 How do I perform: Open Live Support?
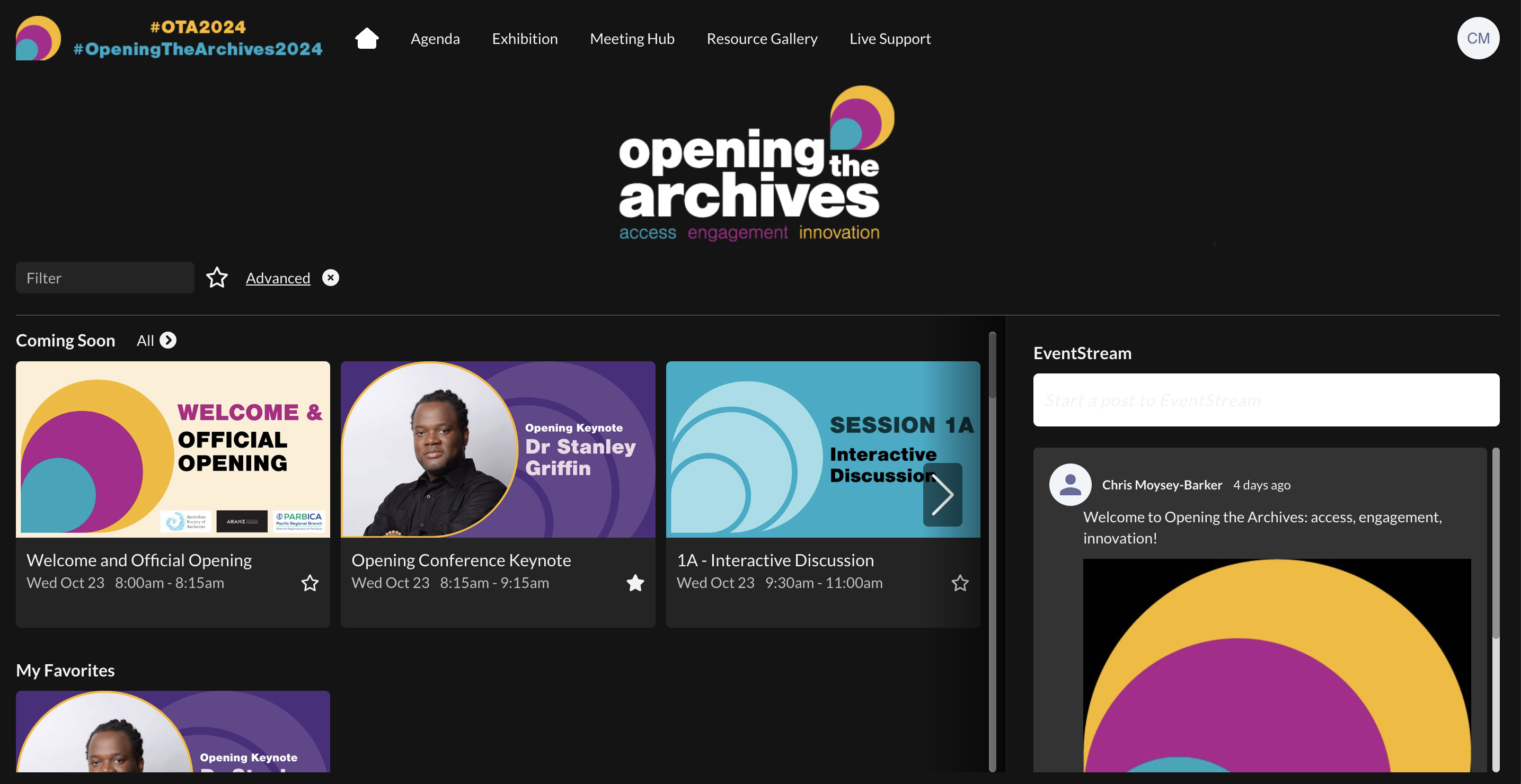[890, 38]
